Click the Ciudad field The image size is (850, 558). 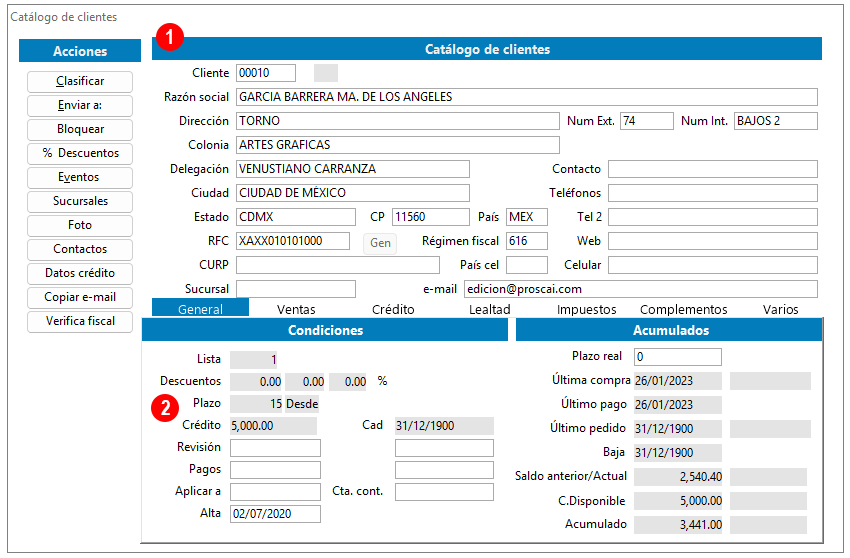click(x=353, y=193)
